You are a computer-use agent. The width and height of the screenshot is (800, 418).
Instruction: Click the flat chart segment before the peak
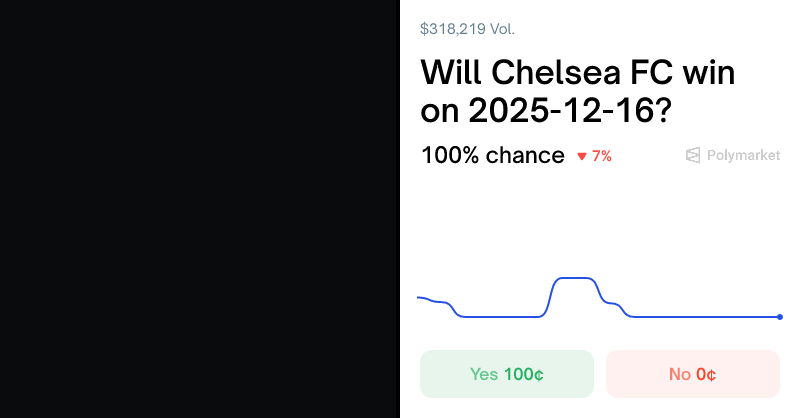click(x=500, y=317)
